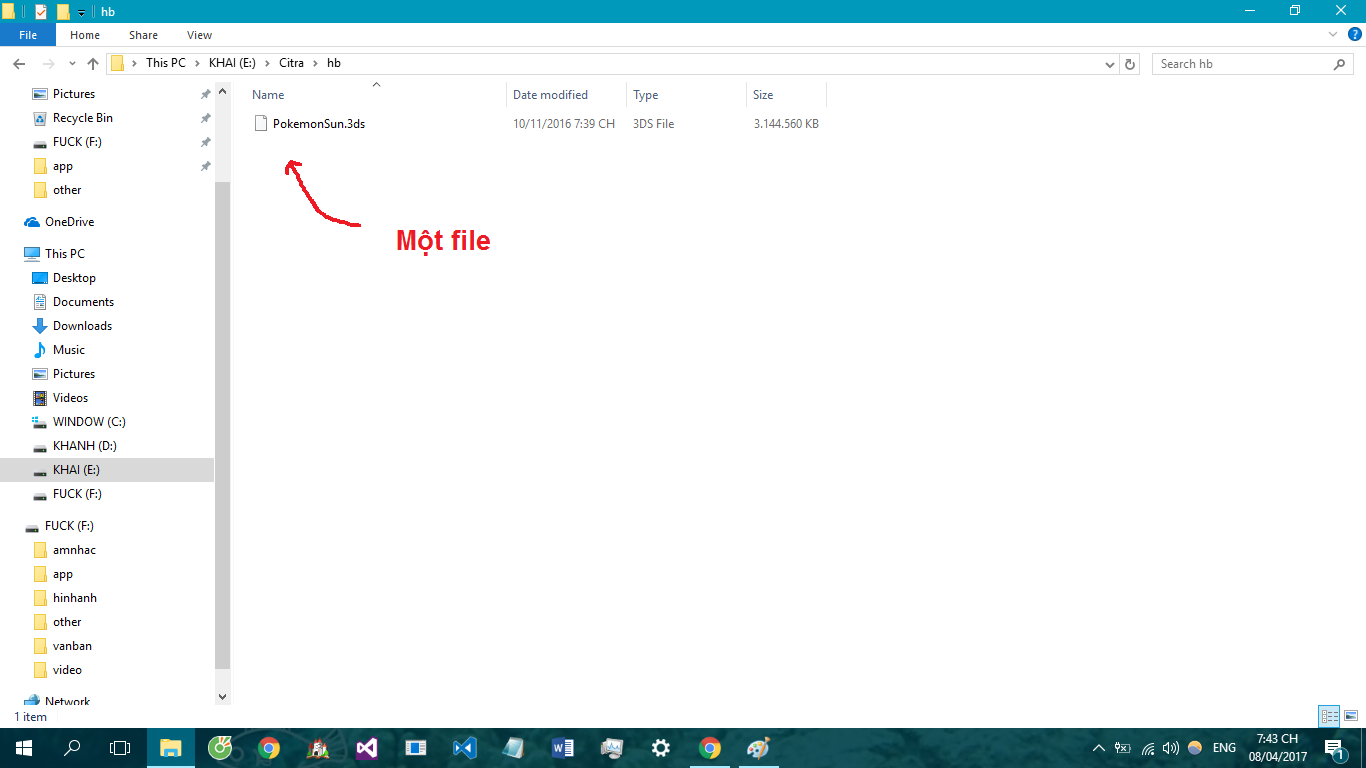Click the navigation pane scrollbar
The width and height of the screenshot is (1366, 768).
click(222, 400)
